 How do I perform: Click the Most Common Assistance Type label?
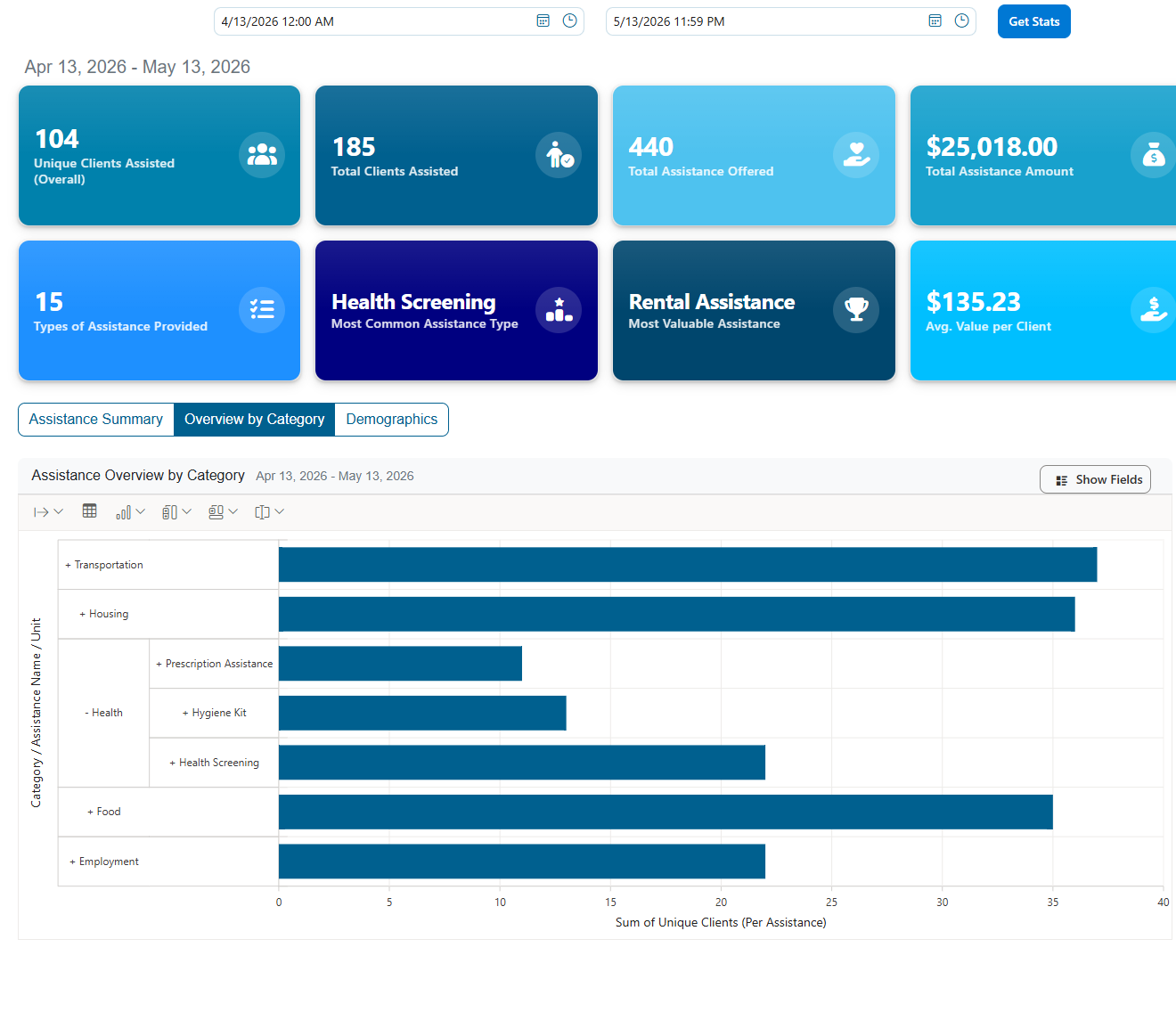pyautogui.click(x=425, y=324)
